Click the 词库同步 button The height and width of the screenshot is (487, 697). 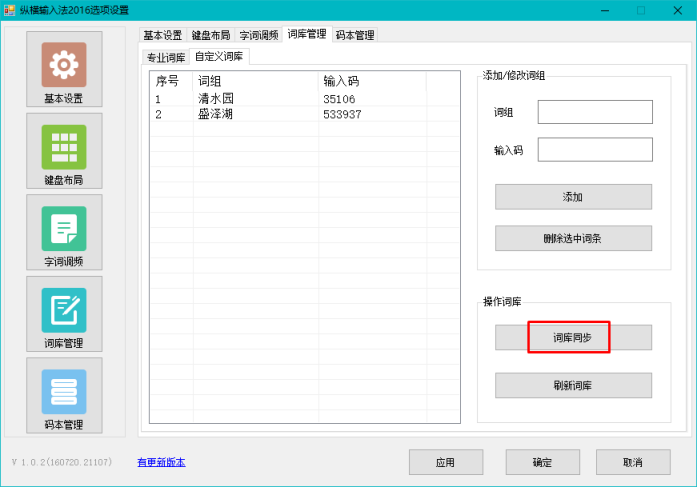[573, 338]
